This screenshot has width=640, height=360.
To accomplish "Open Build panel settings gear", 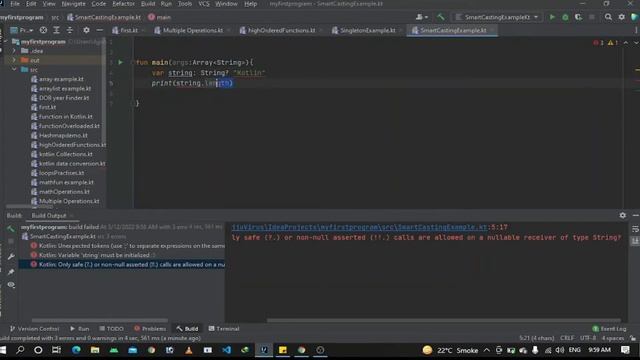I will pyautogui.click(x=622, y=215).
